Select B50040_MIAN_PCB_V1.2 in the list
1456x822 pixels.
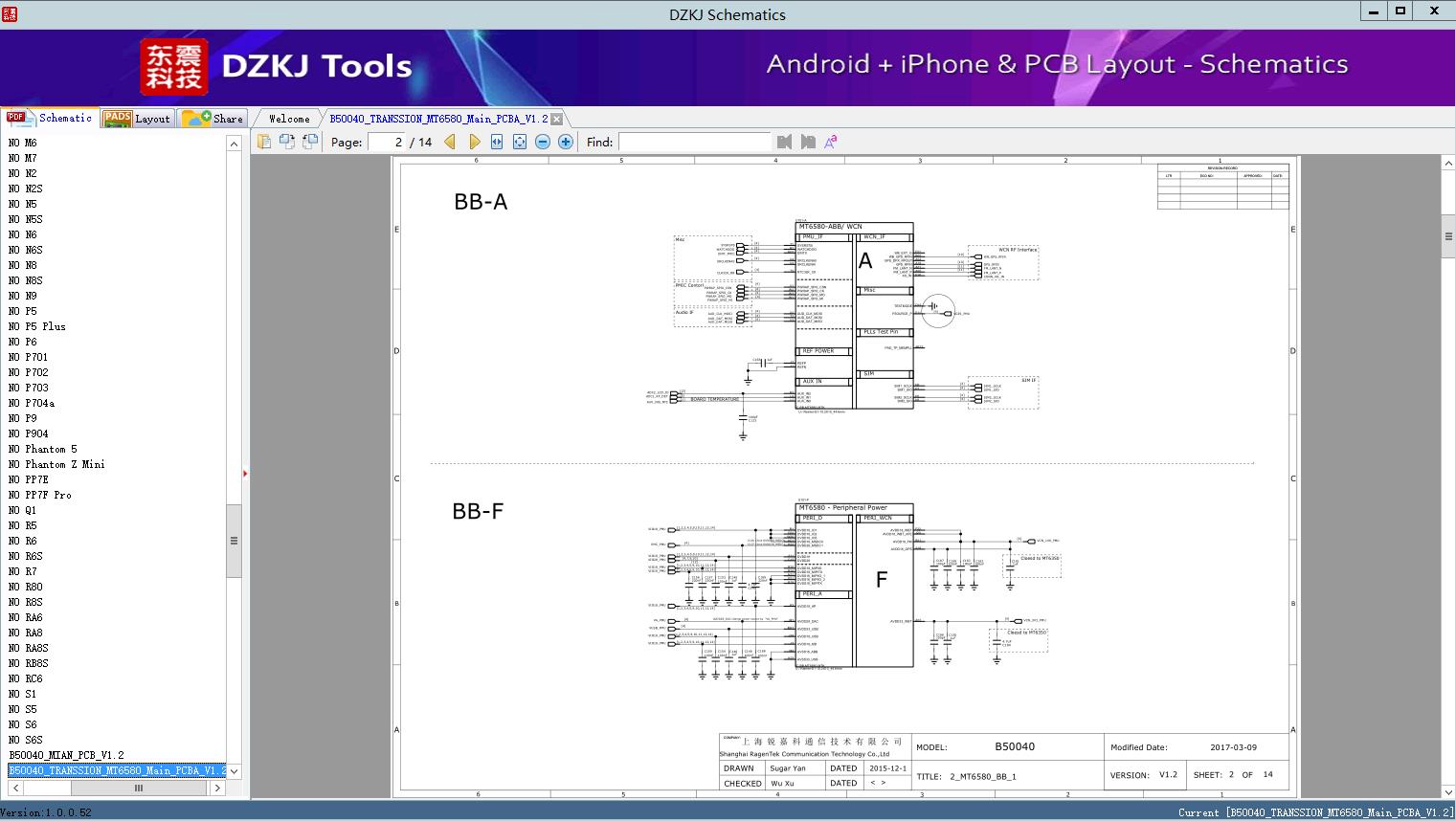coord(67,755)
